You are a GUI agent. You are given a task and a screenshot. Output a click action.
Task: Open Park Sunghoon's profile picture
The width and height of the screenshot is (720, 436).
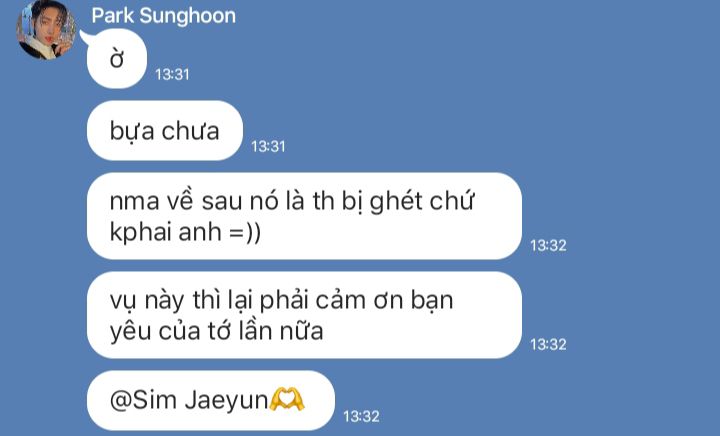click(46, 30)
